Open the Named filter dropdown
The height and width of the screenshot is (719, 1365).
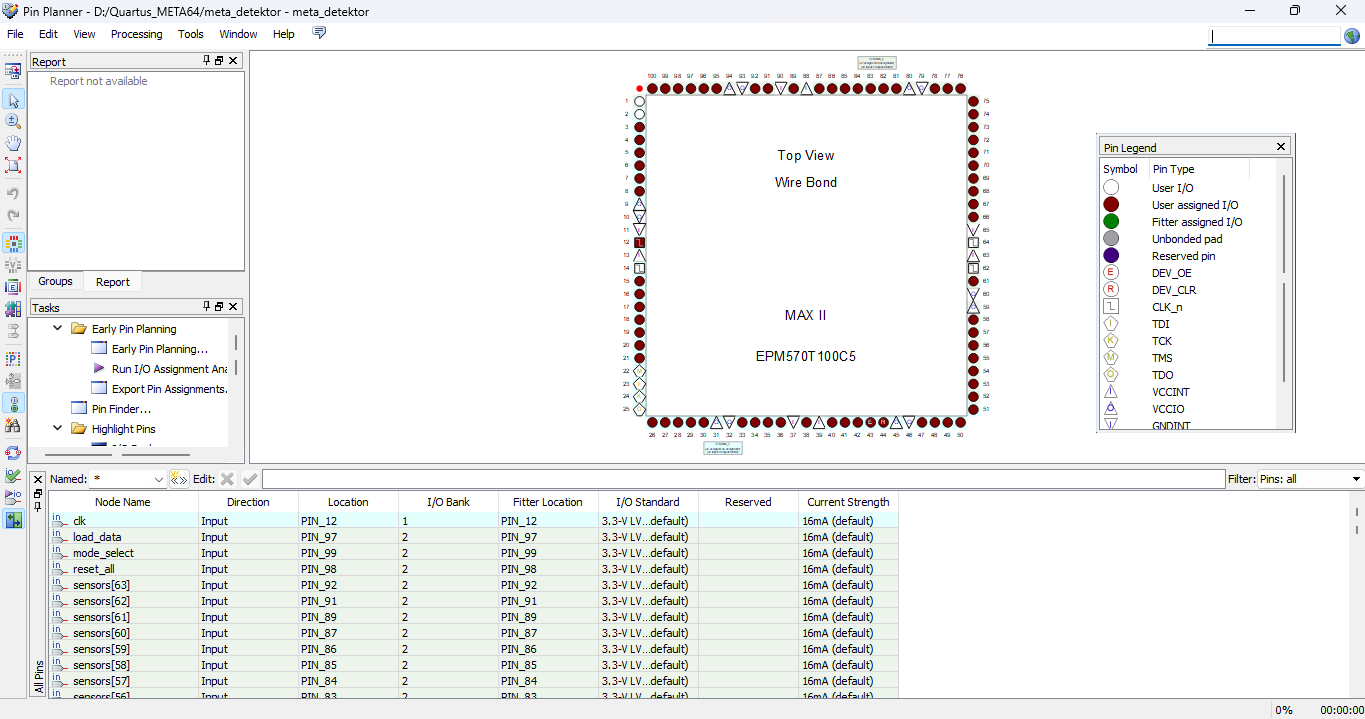click(157, 480)
